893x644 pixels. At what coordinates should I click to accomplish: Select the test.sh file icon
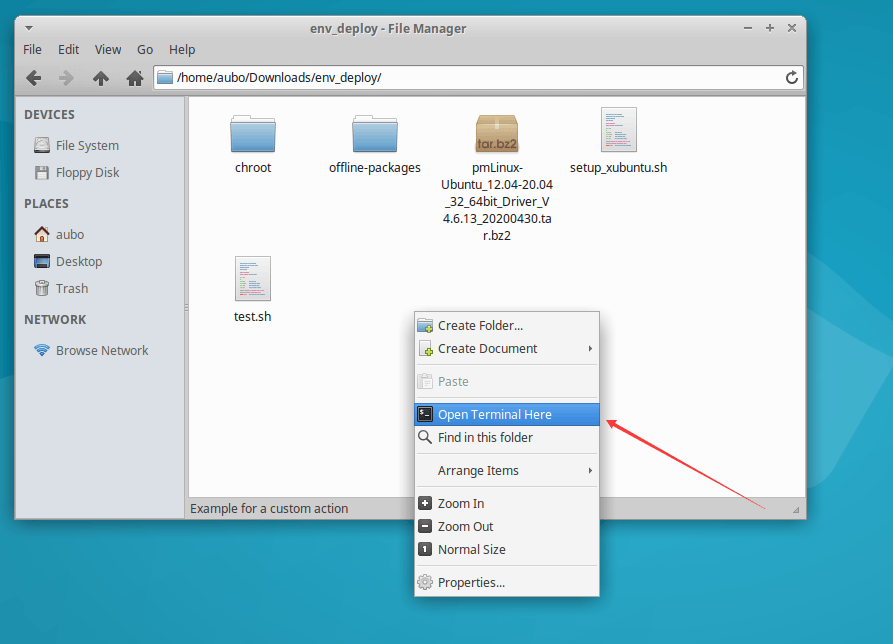[x=253, y=278]
